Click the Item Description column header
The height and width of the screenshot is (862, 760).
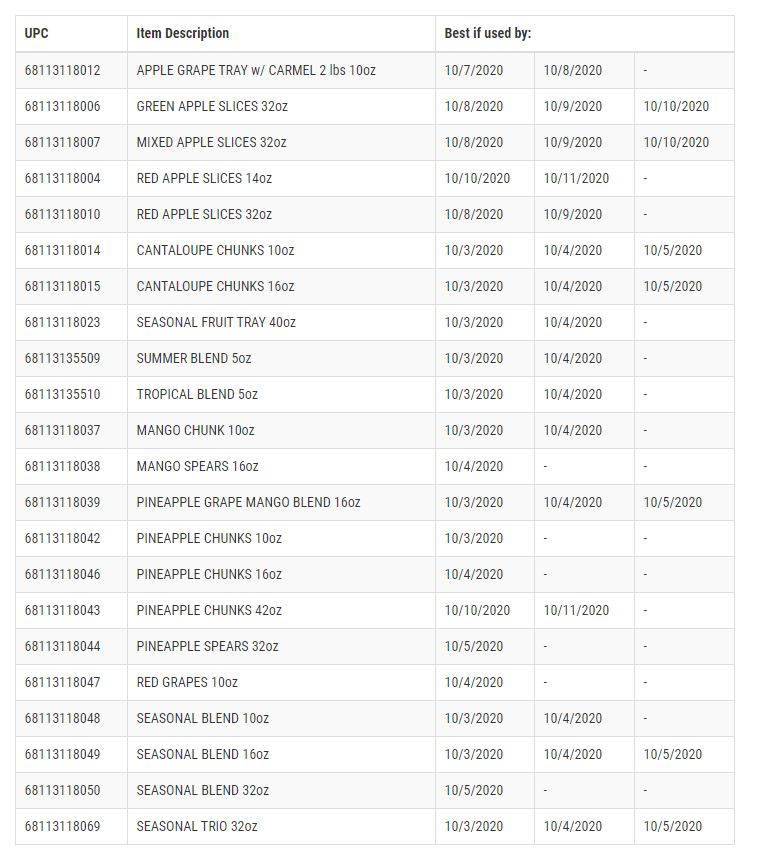tap(183, 34)
